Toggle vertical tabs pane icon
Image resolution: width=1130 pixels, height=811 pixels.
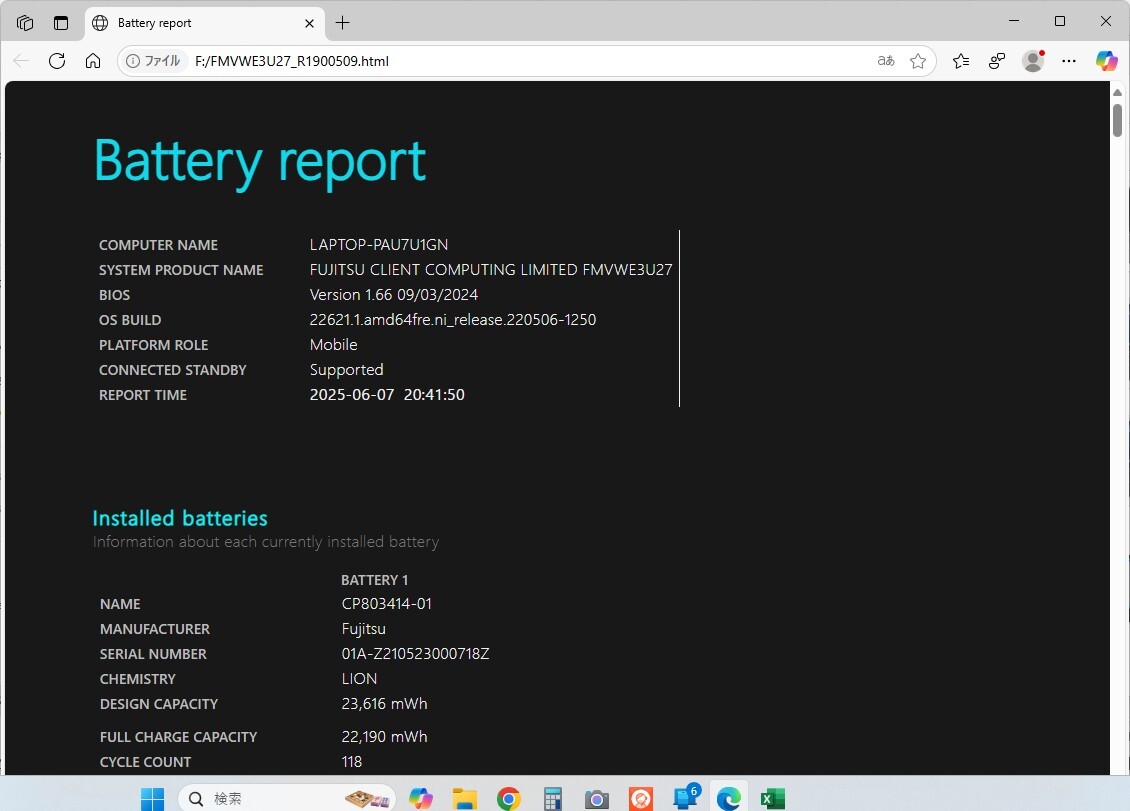coord(61,23)
